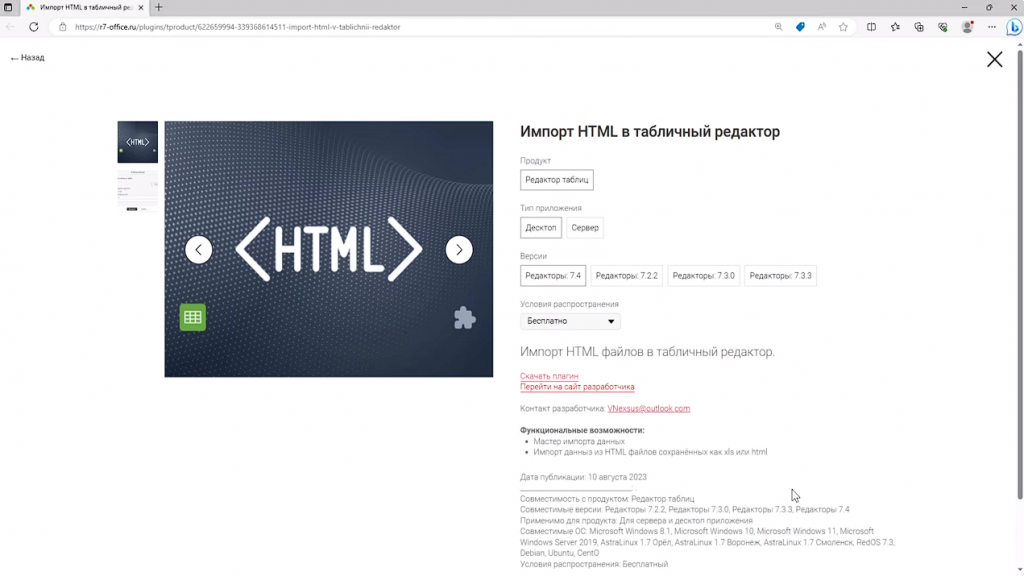Open the Bing Copilot sidebar icon
1024x576 pixels.
(1011, 27)
